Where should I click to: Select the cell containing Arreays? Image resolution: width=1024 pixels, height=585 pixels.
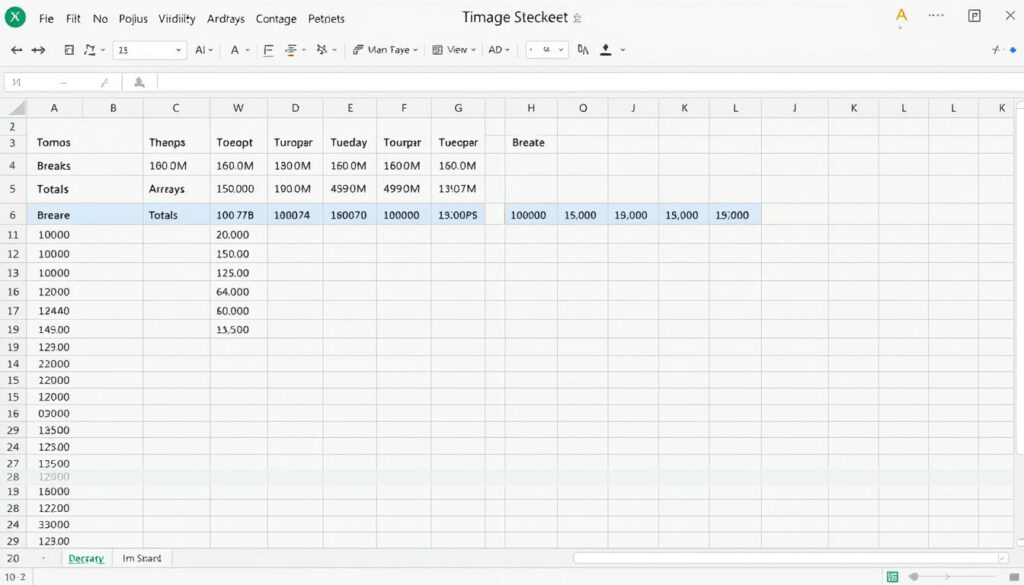coord(176,189)
